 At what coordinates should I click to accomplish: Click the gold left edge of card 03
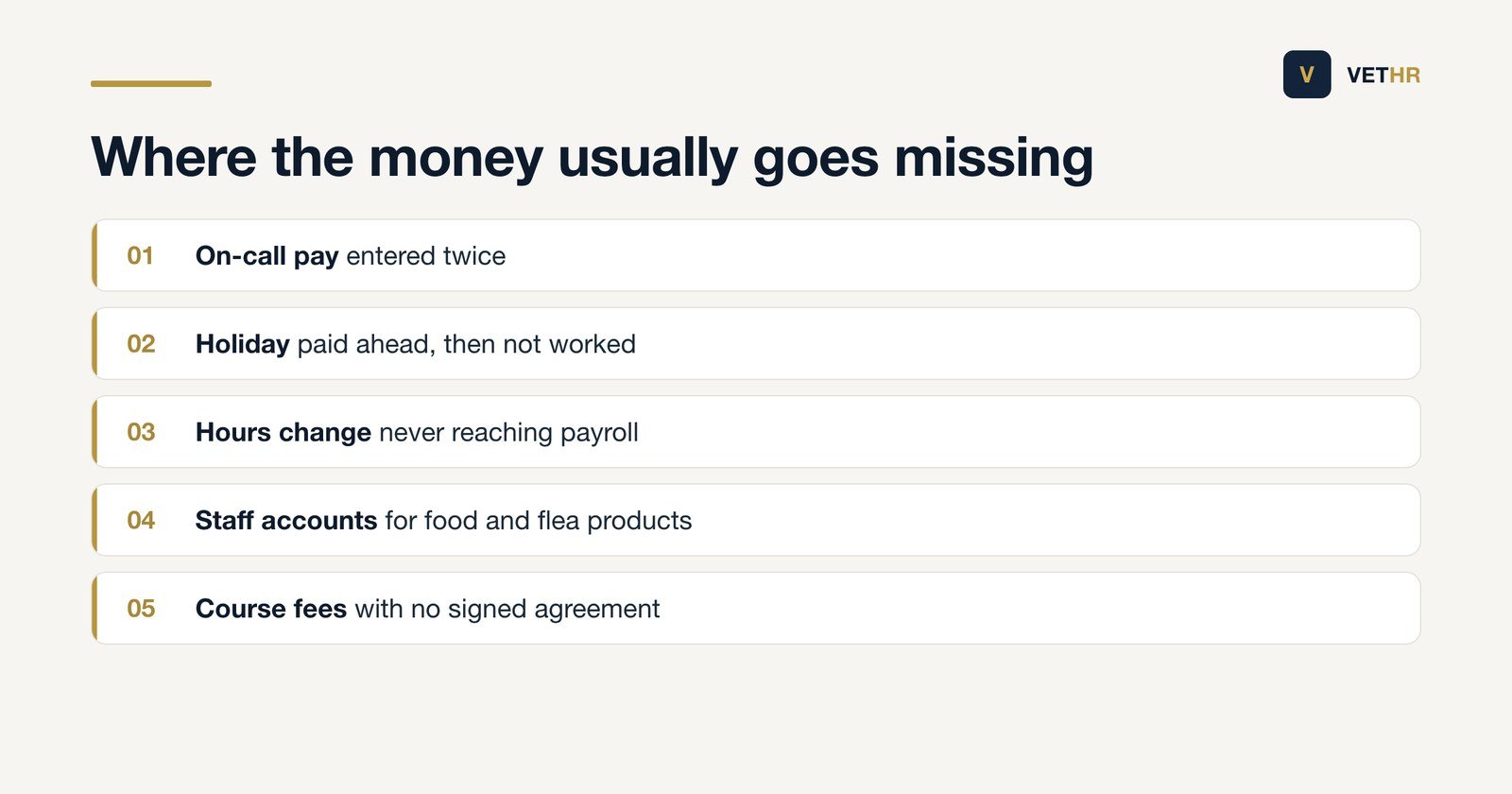tap(94, 432)
